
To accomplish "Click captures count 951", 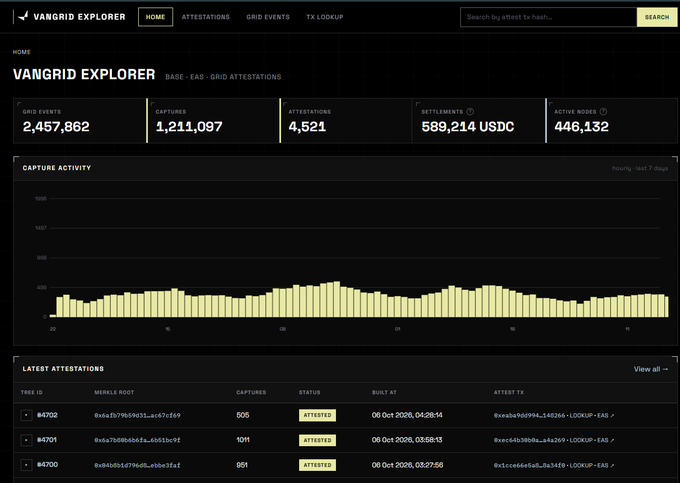I will (242, 465).
